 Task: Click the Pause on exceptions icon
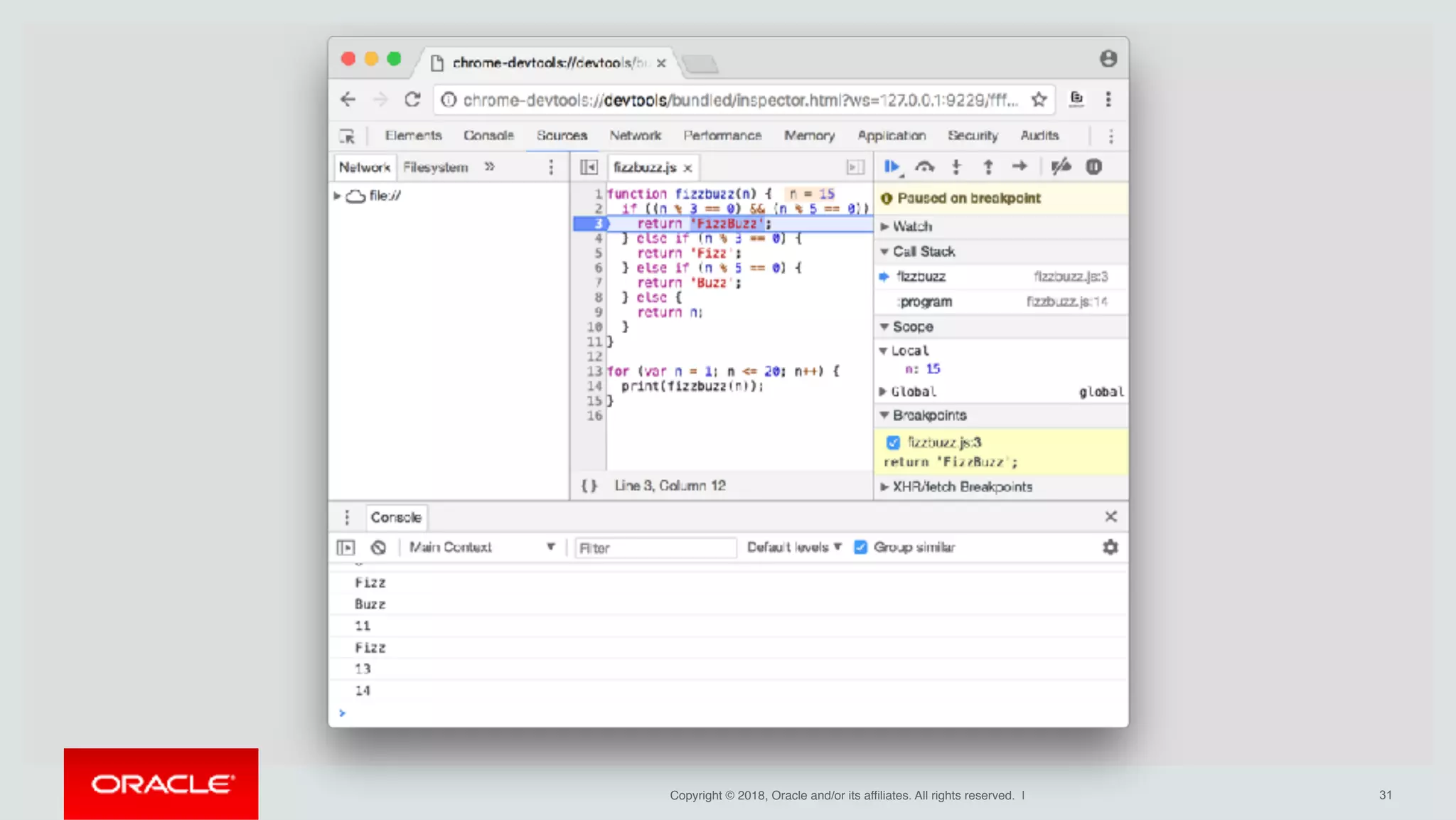click(1093, 166)
